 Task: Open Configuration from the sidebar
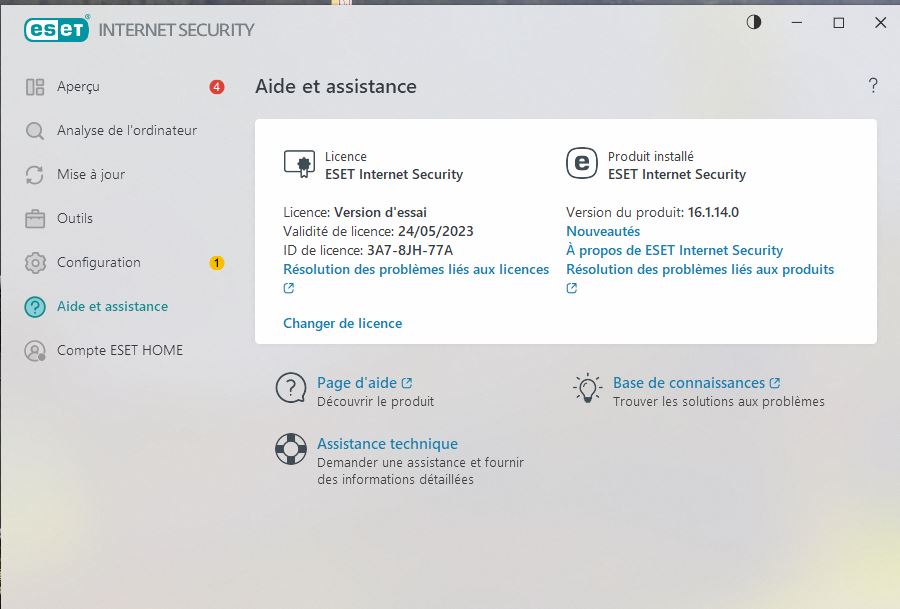(99, 263)
